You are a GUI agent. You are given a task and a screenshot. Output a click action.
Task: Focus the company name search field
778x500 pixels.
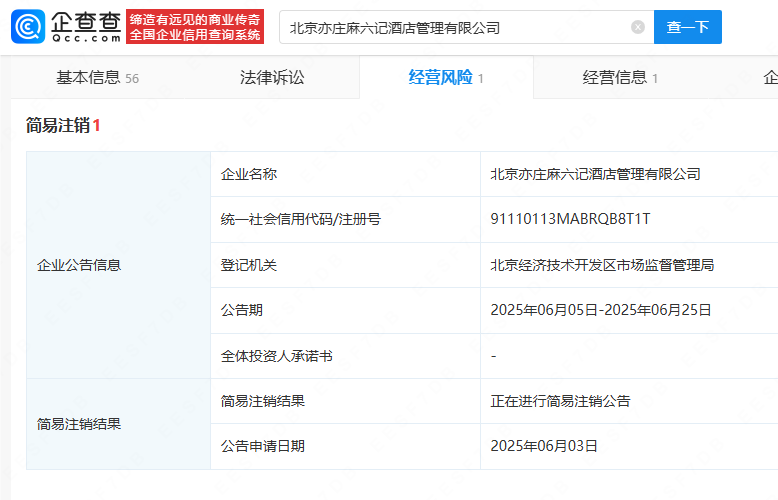pyautogui.click(x=455, y=28)
